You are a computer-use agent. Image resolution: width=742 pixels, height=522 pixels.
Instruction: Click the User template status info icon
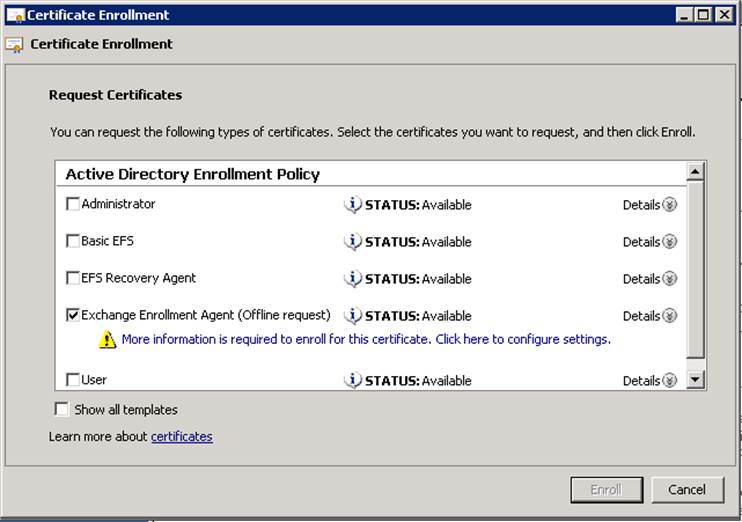[352, 381]
